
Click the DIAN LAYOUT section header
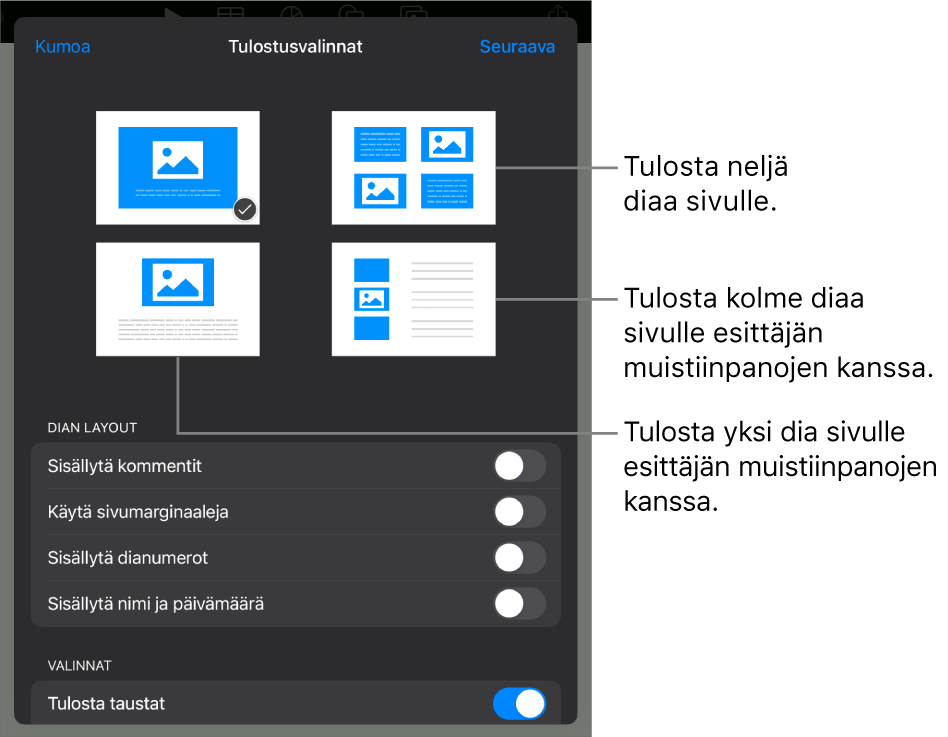[93, 428]
